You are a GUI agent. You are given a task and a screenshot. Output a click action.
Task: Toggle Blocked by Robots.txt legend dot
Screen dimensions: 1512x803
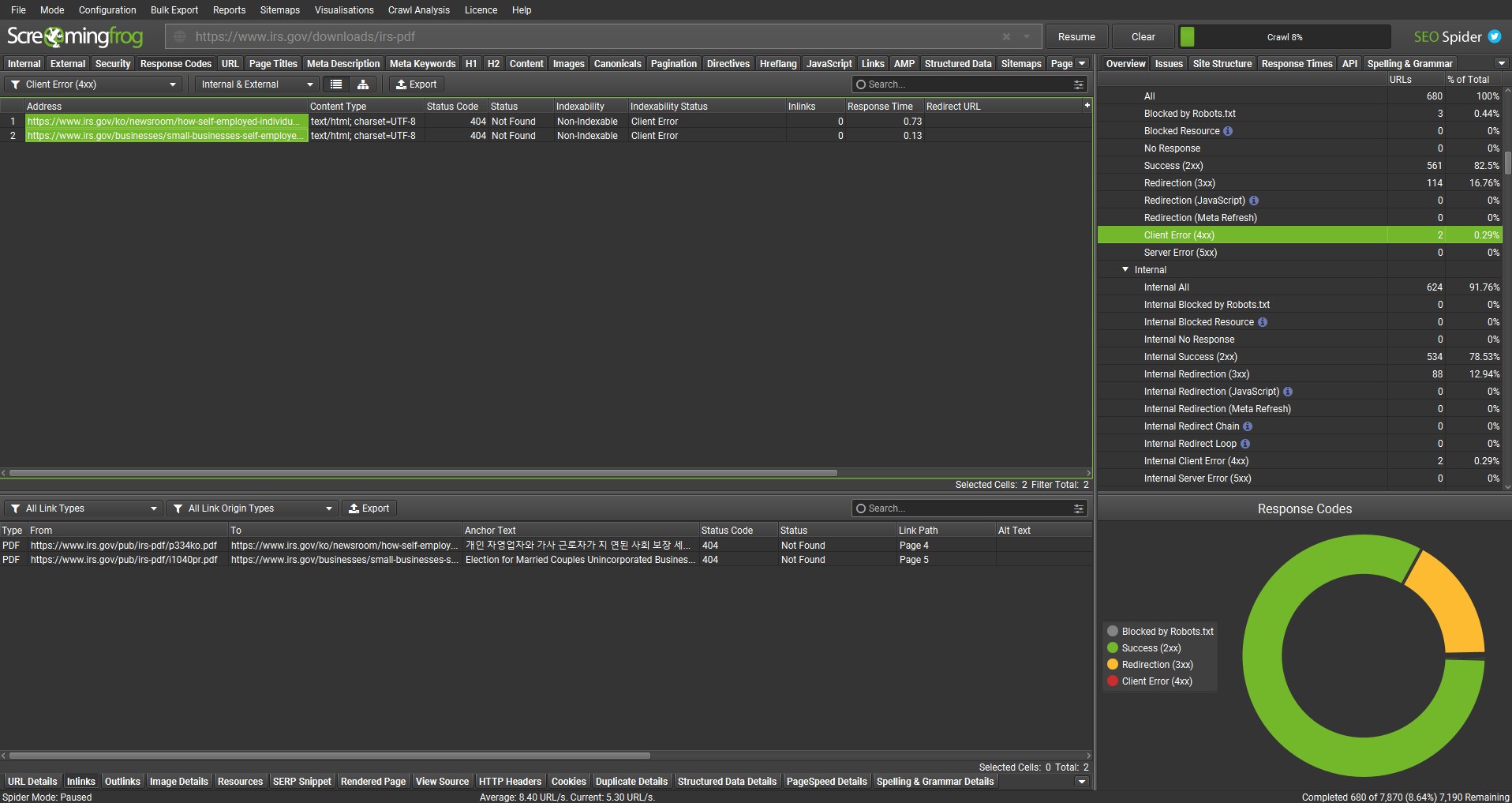[x=1113, y=631]
